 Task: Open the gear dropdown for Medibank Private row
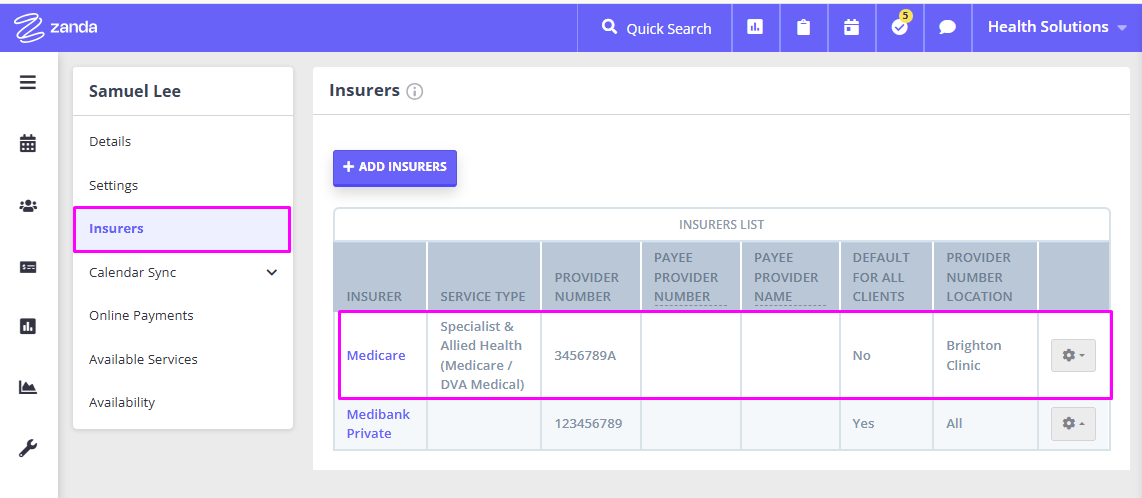[x=1073, y=423]
